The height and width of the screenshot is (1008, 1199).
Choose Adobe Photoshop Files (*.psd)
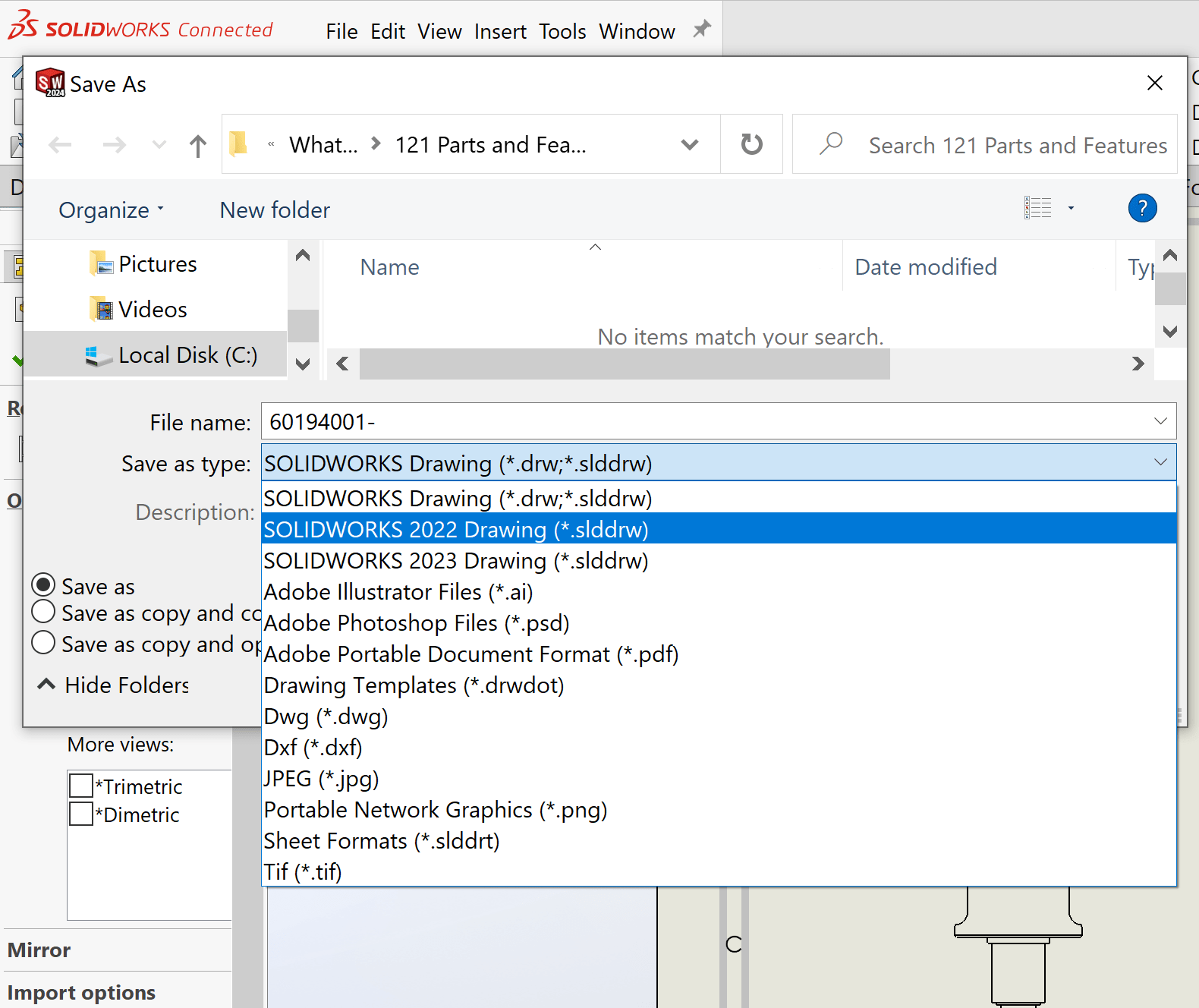[719, 622]
